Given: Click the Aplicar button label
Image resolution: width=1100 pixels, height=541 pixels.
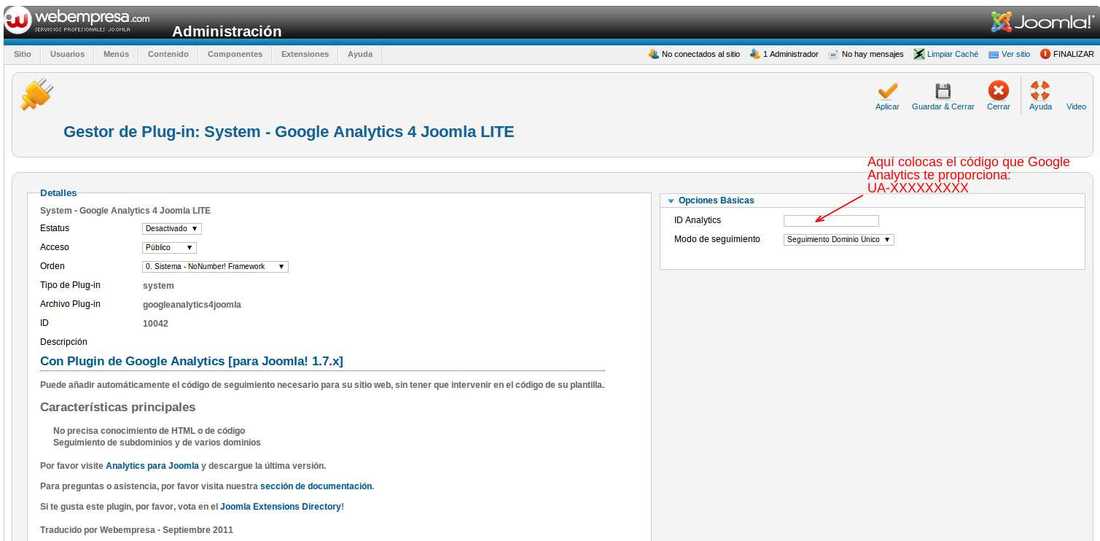Looking at the screenshot, I should pyautogui.click(x=887, y=107).
